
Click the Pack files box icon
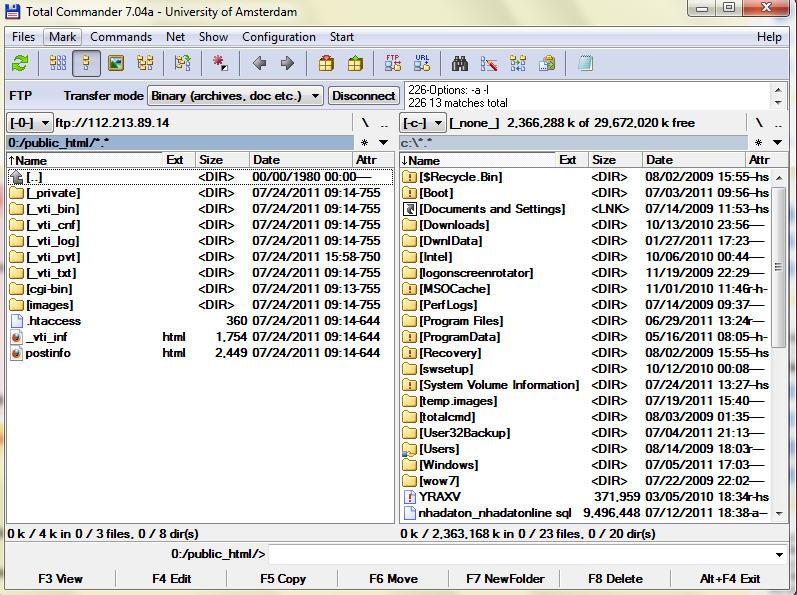tap(326, 64)
